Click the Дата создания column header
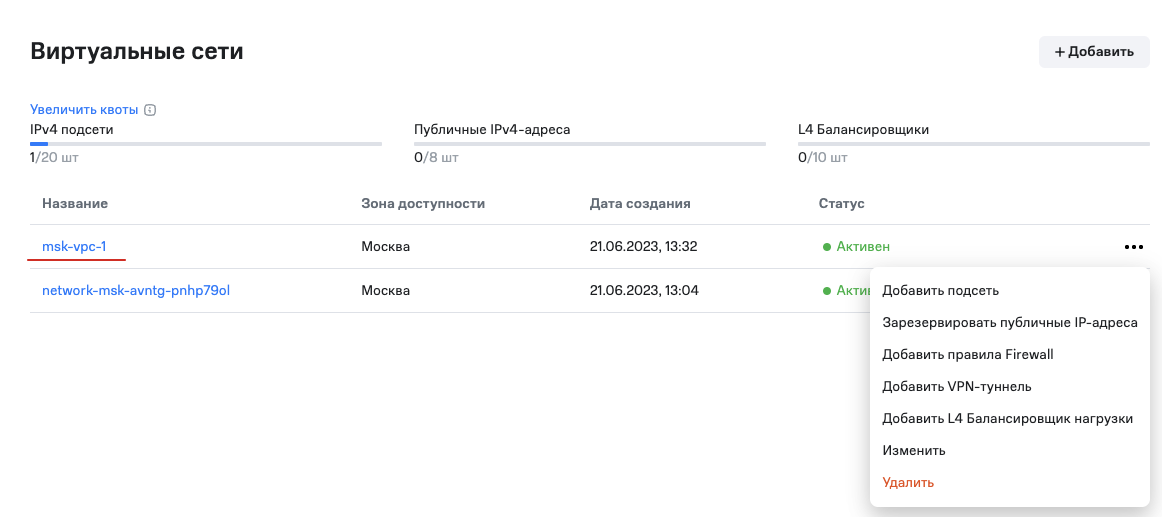The height and width of the screenshot is (517, 1162). tap(640, 204)
